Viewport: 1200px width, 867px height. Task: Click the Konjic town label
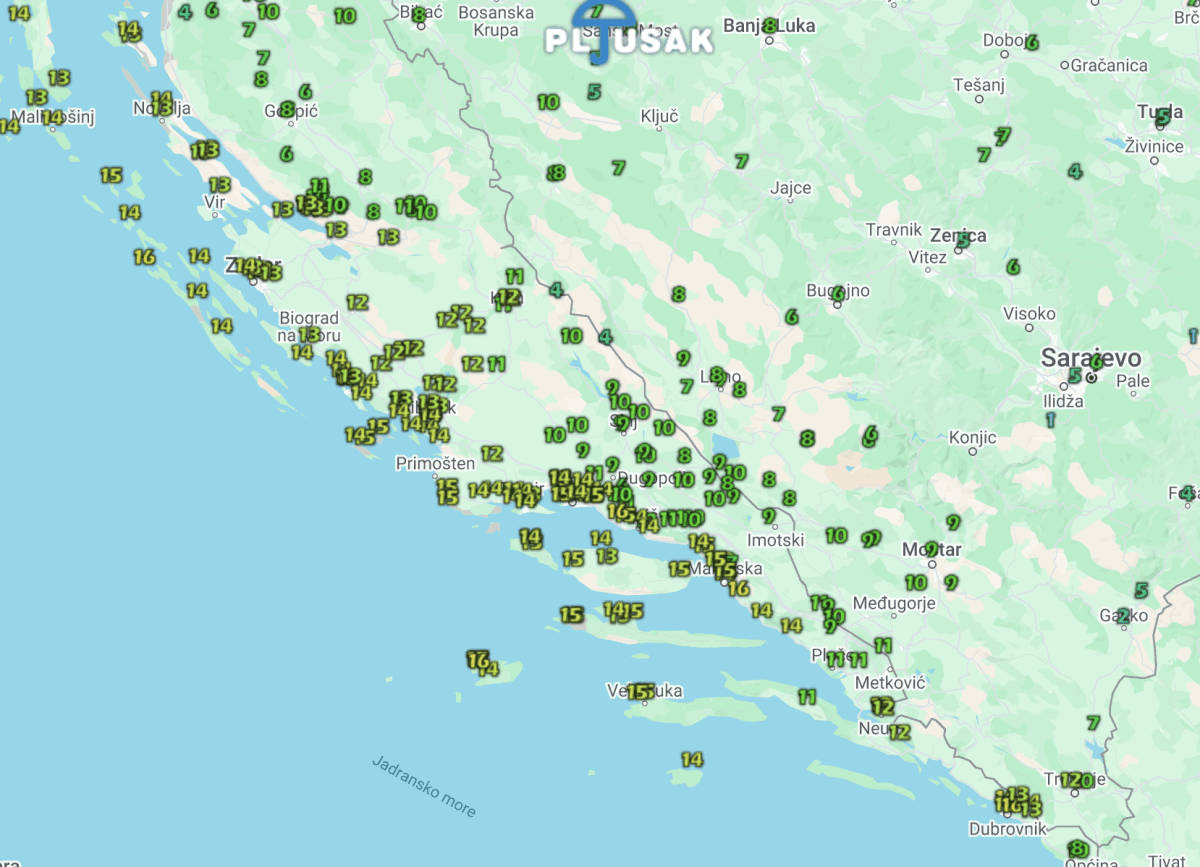pos(972,438)
